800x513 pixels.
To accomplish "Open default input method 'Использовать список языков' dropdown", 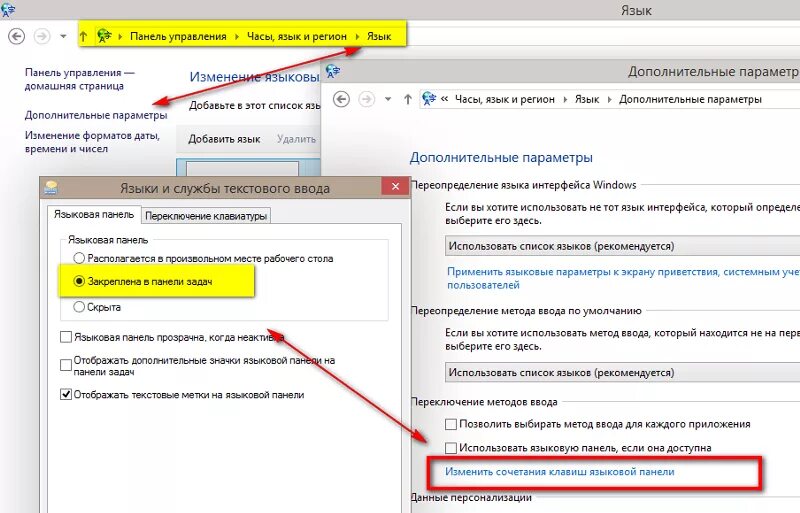I will [x=622, y=373].
